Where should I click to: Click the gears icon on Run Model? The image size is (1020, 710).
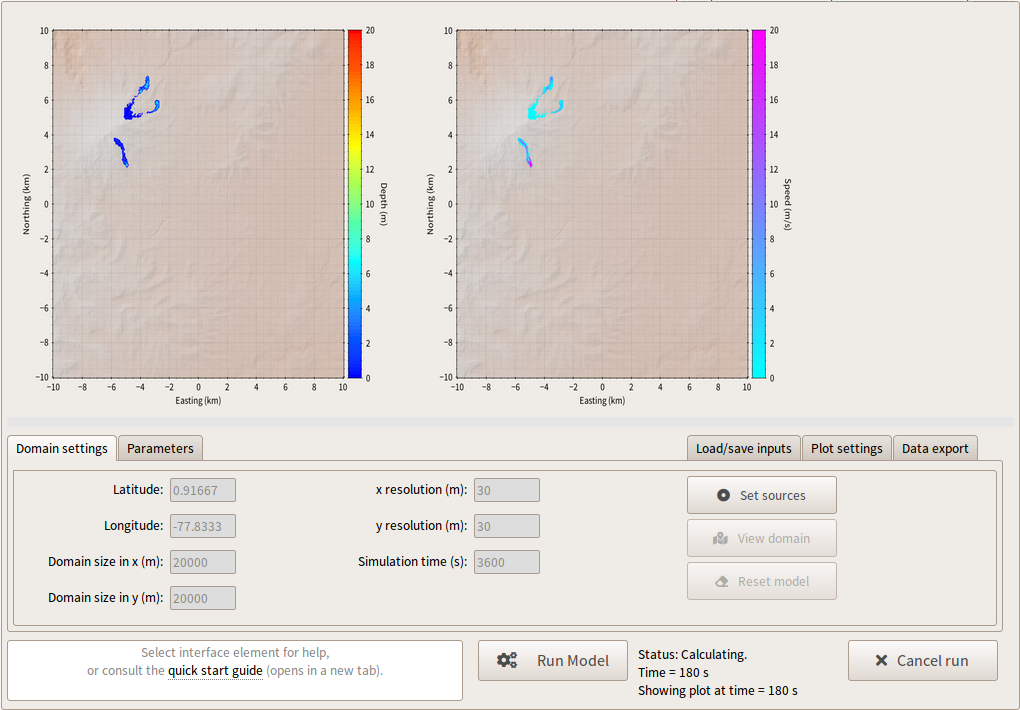(x=507, y=660)
